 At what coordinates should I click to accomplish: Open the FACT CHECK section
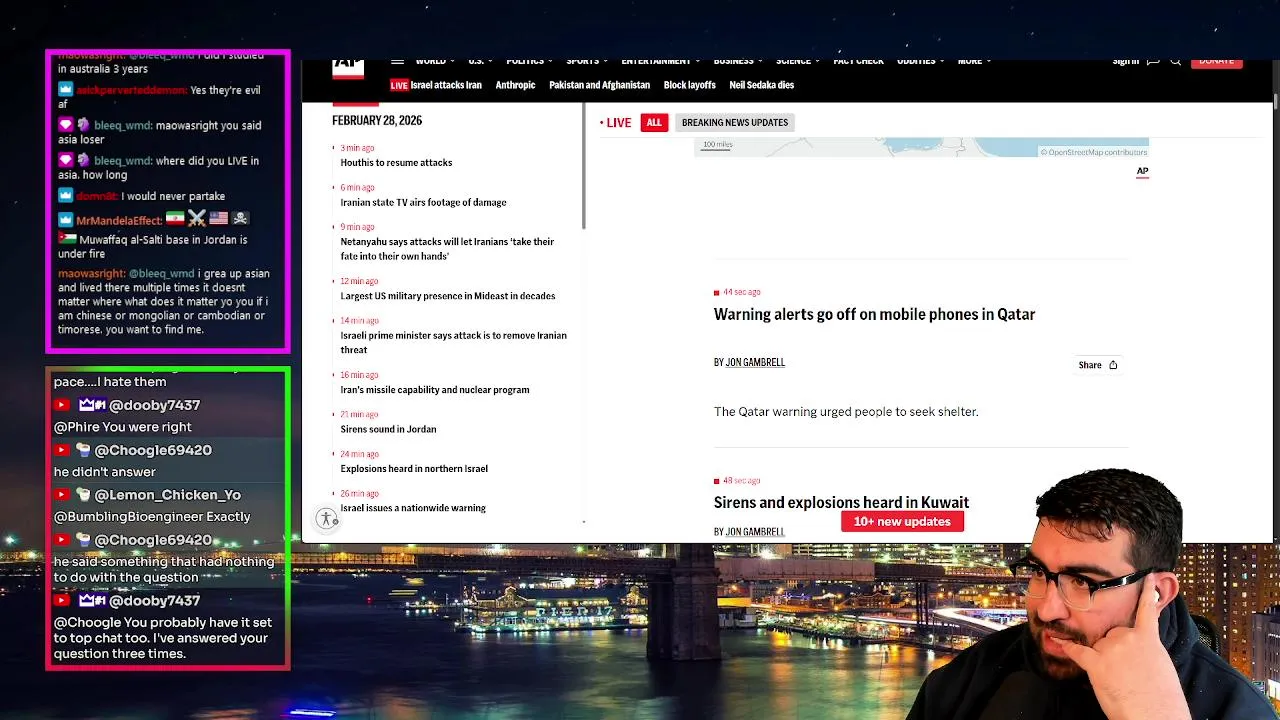click(x=858, y=62)
